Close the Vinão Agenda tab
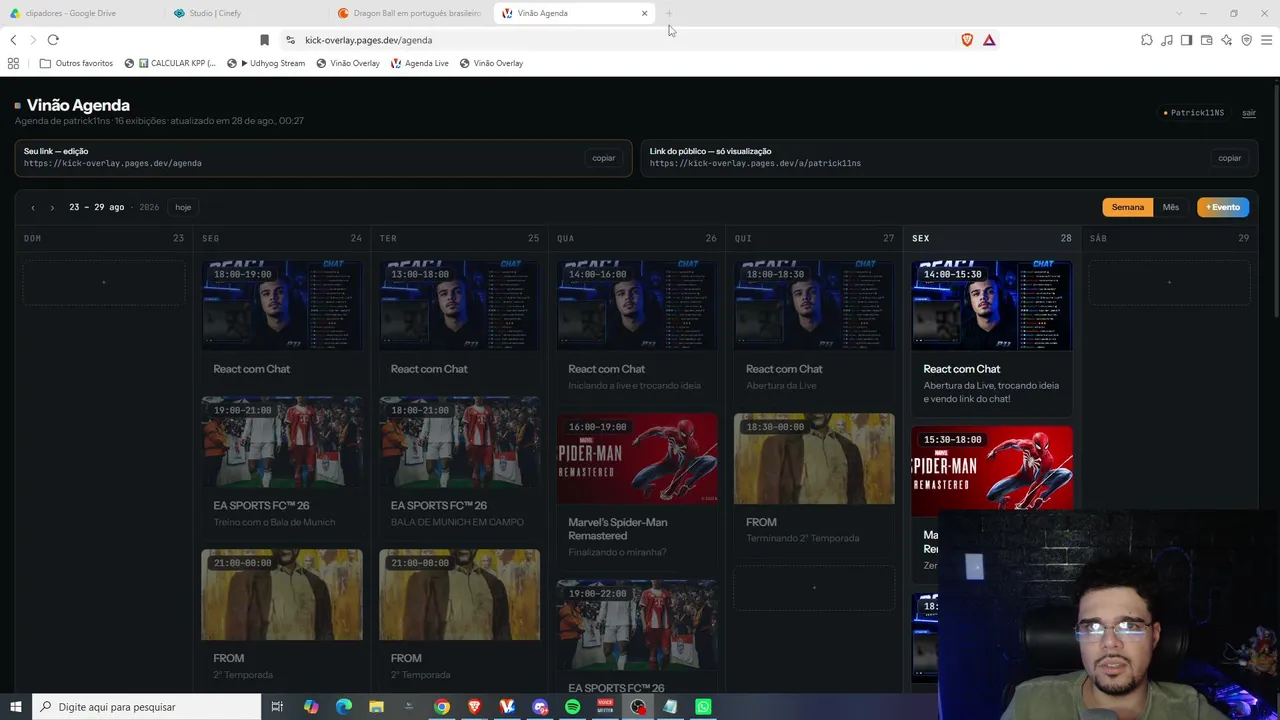Viewport: 1280px width, 720px height. tap(644, 13)
